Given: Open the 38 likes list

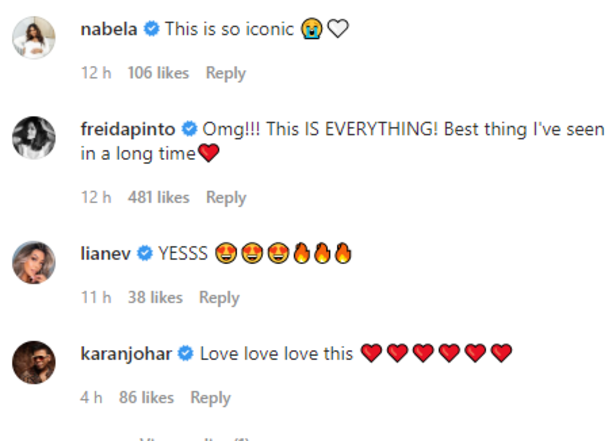Looking at the screenshot, I should click(155, 297).
